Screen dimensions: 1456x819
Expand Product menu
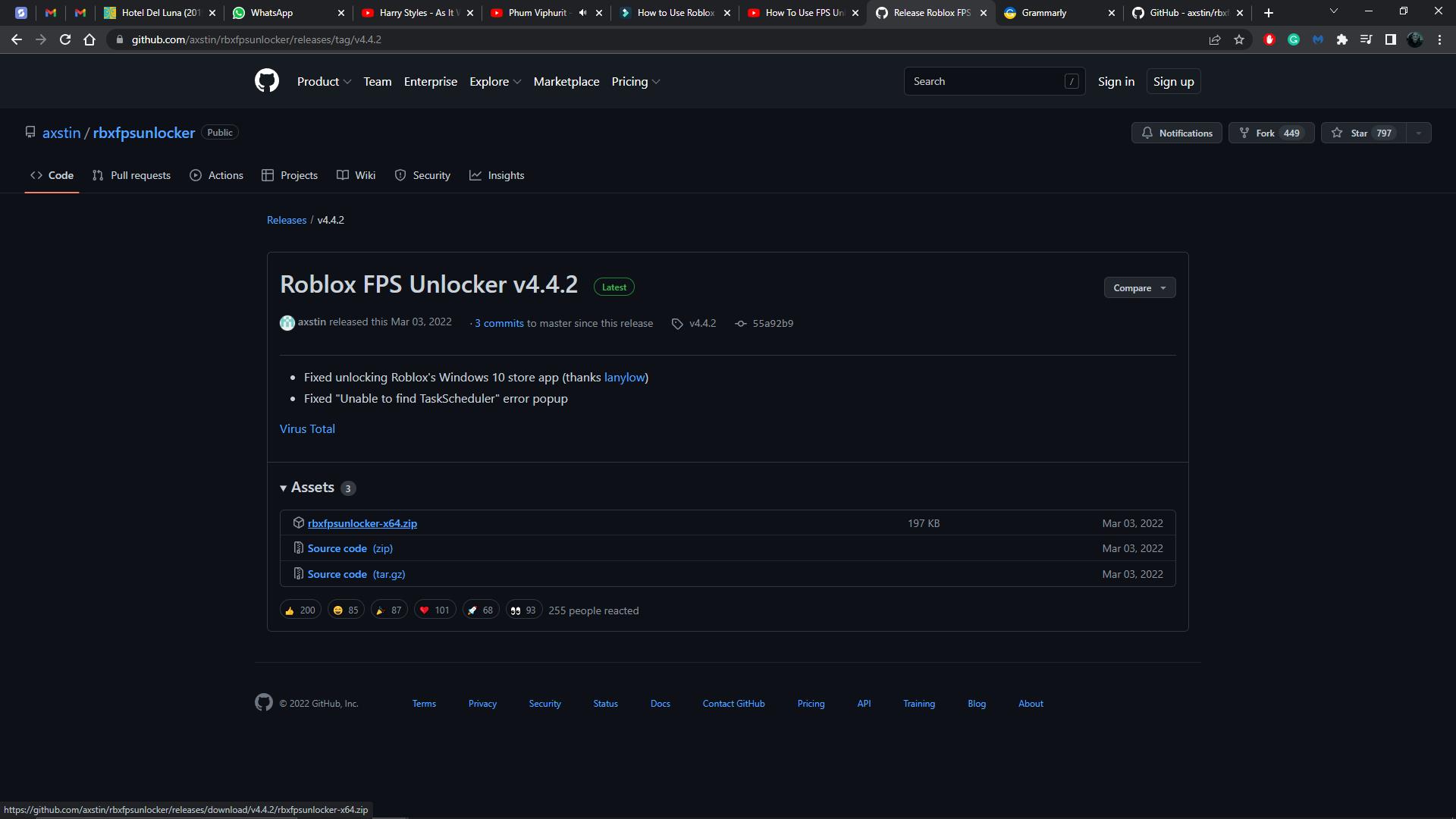[324, 81]
